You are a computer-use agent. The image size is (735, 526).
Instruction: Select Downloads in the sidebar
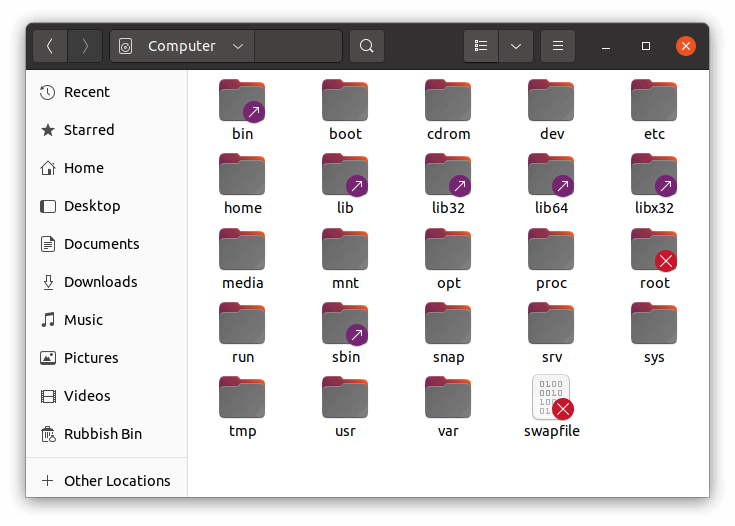[100, 282]
